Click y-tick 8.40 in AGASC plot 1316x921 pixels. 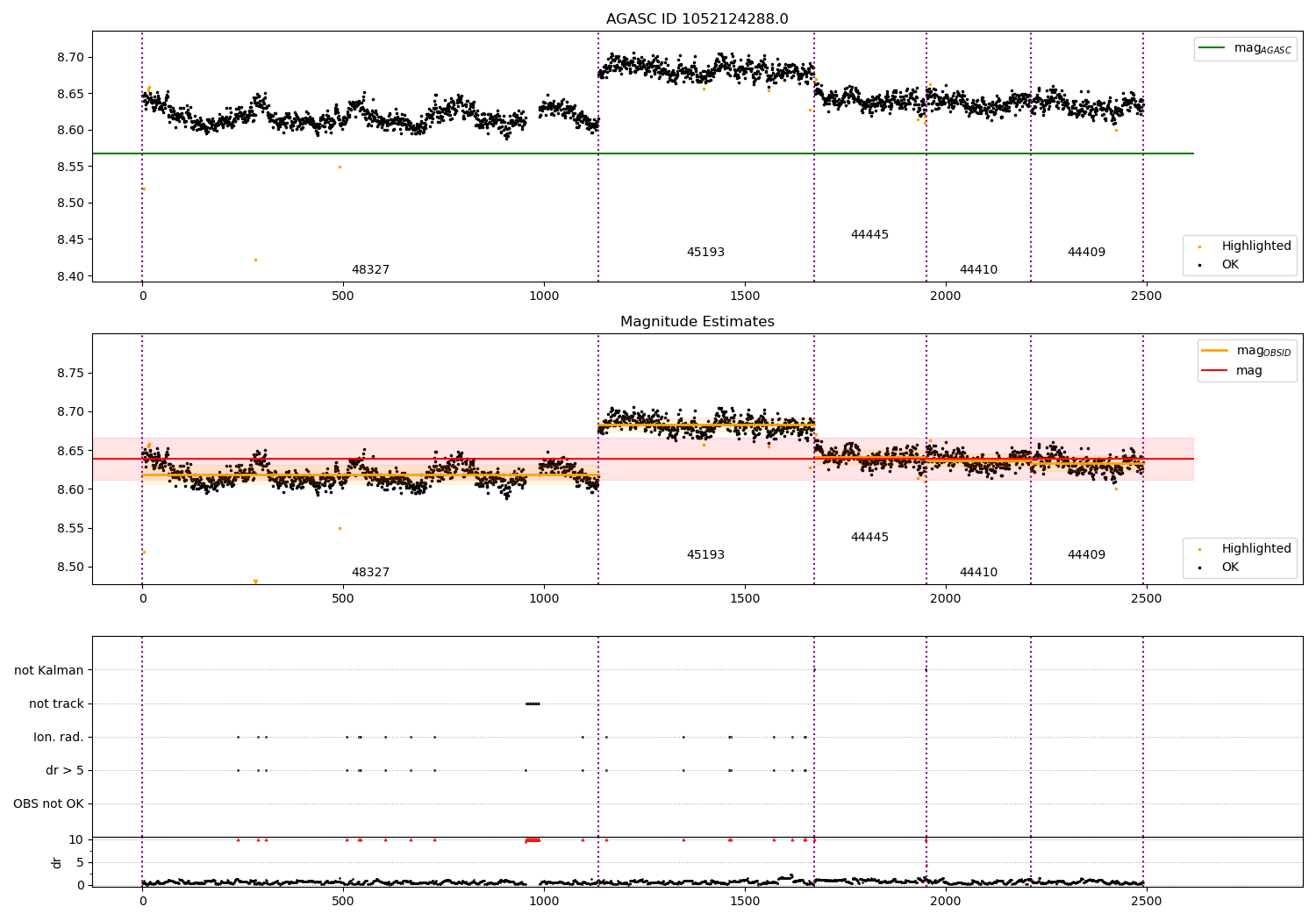[x=72, y=276]
